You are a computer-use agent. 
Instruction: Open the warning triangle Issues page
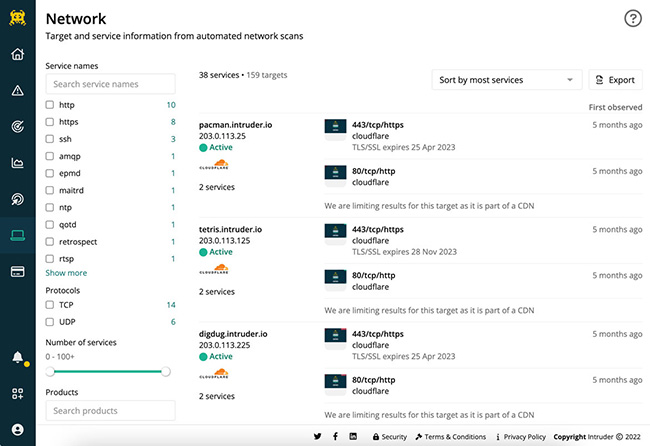(x=17, y=90)
